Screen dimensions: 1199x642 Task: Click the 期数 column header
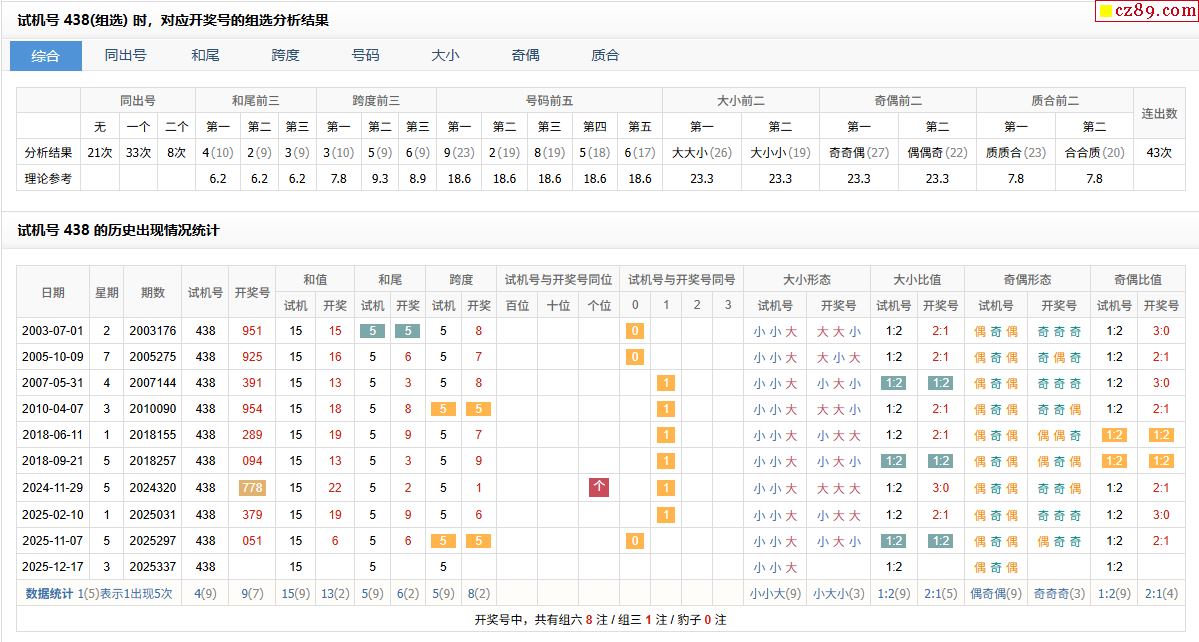coord(153,293)
